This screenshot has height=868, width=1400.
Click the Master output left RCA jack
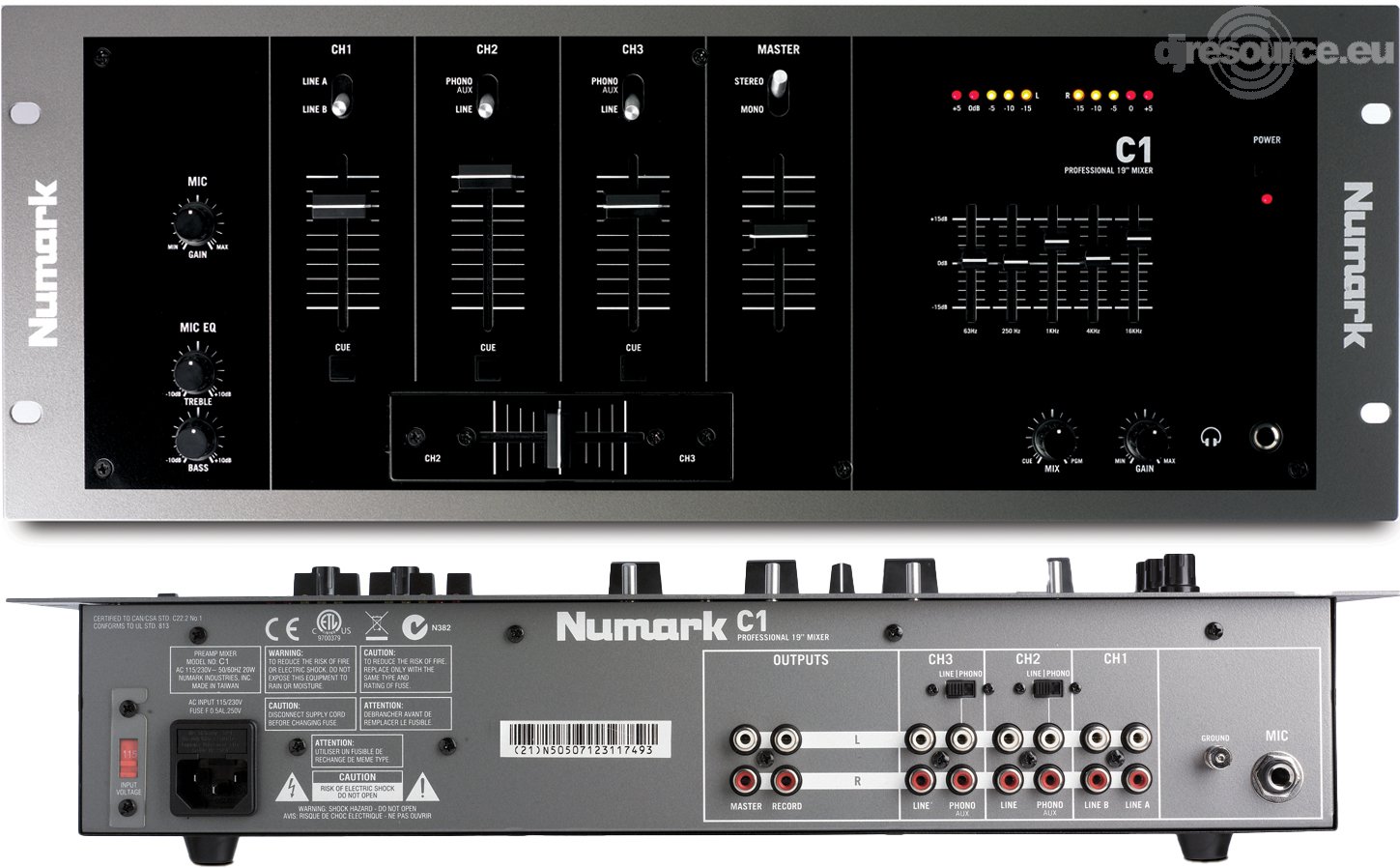[746, 740]
